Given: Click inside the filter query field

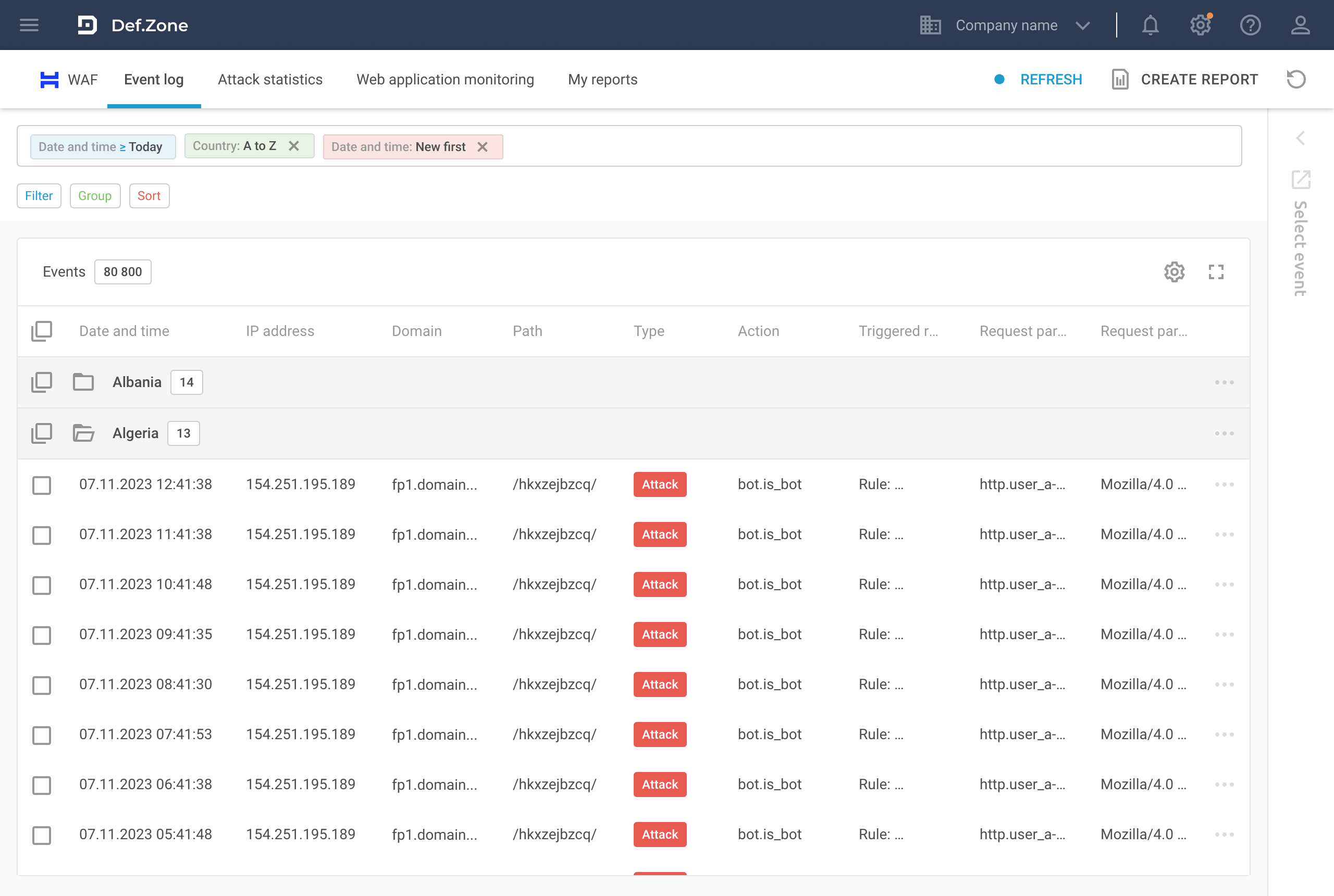Looking at the screenshot, I should [x=857, y=146].
